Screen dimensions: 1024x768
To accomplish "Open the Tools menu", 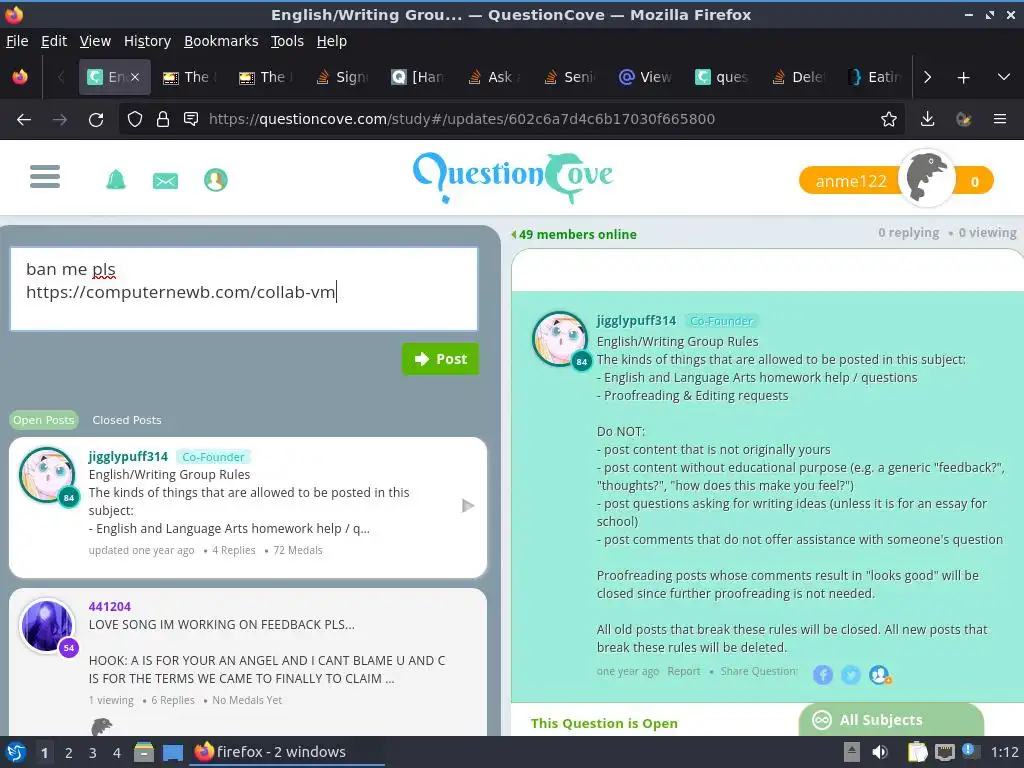I will tap(287, 41).
